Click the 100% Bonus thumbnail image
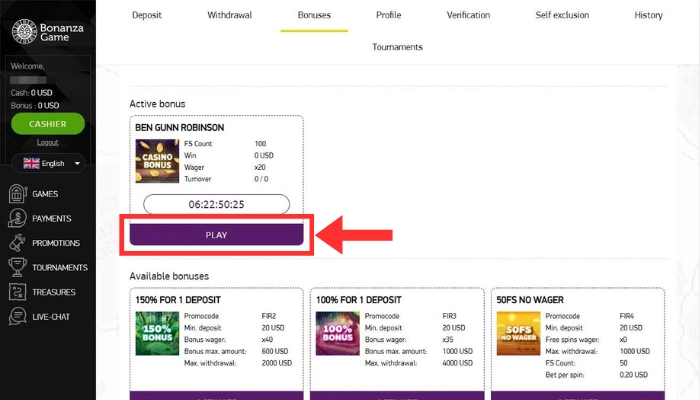This screenshot has width=700, height=400. (x=338, y=333)
